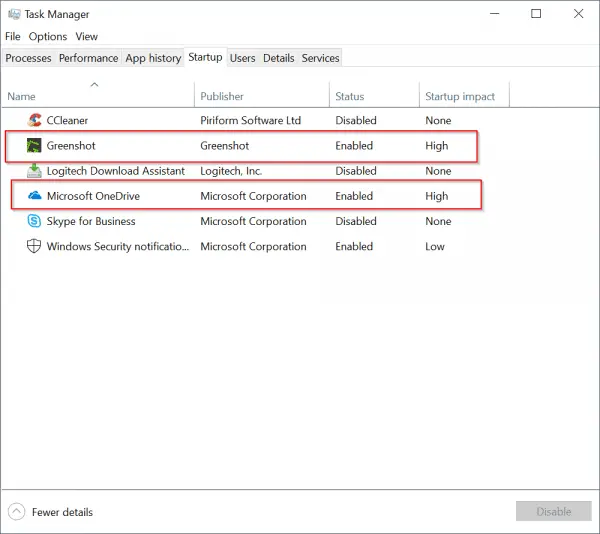Click Low impact value for Windows Security
This screenshot has height=534, width=600.
pyautogui.click(x=435, y=246)
